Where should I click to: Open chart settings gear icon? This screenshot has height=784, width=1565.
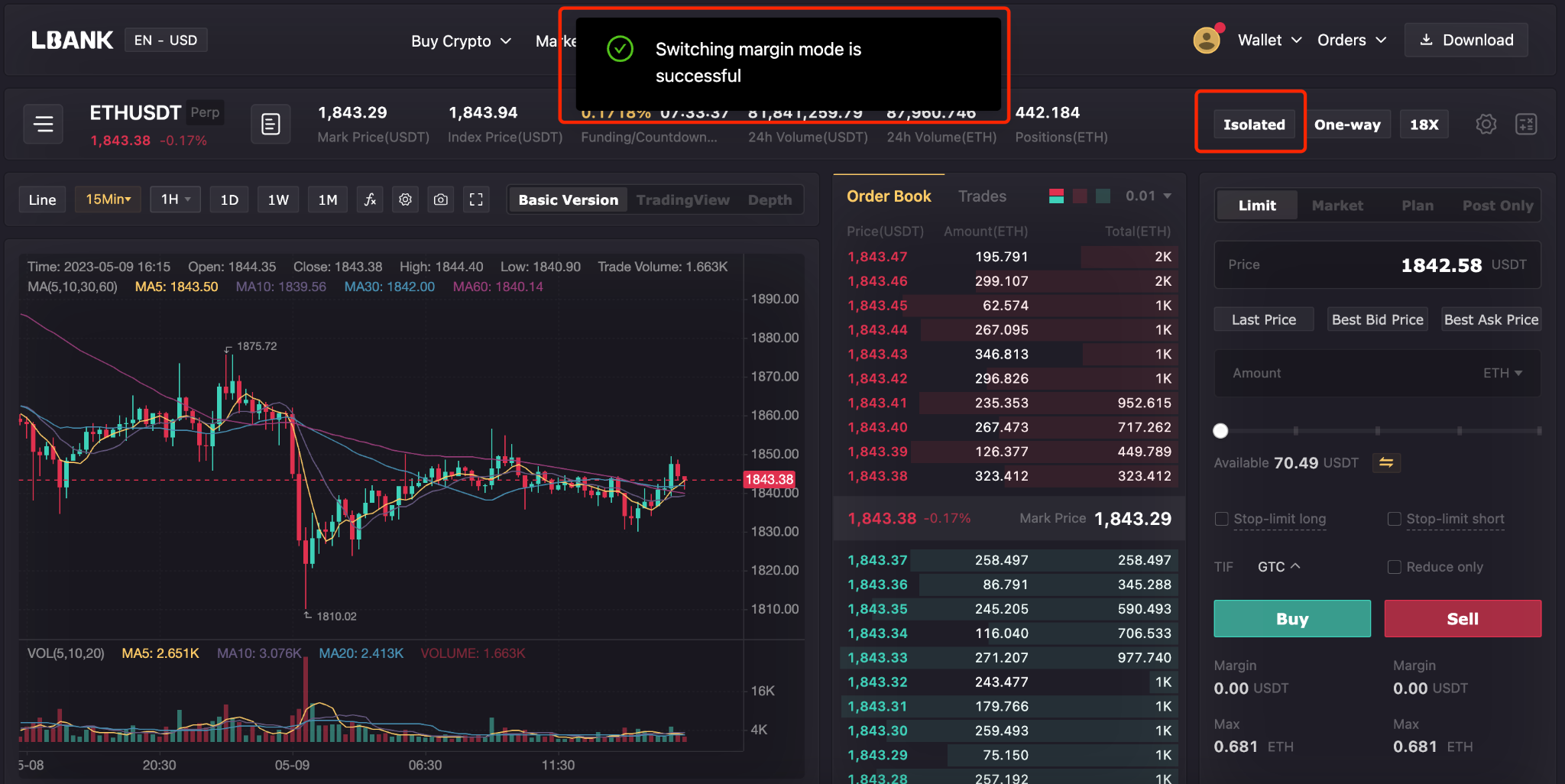pos(405,199)
